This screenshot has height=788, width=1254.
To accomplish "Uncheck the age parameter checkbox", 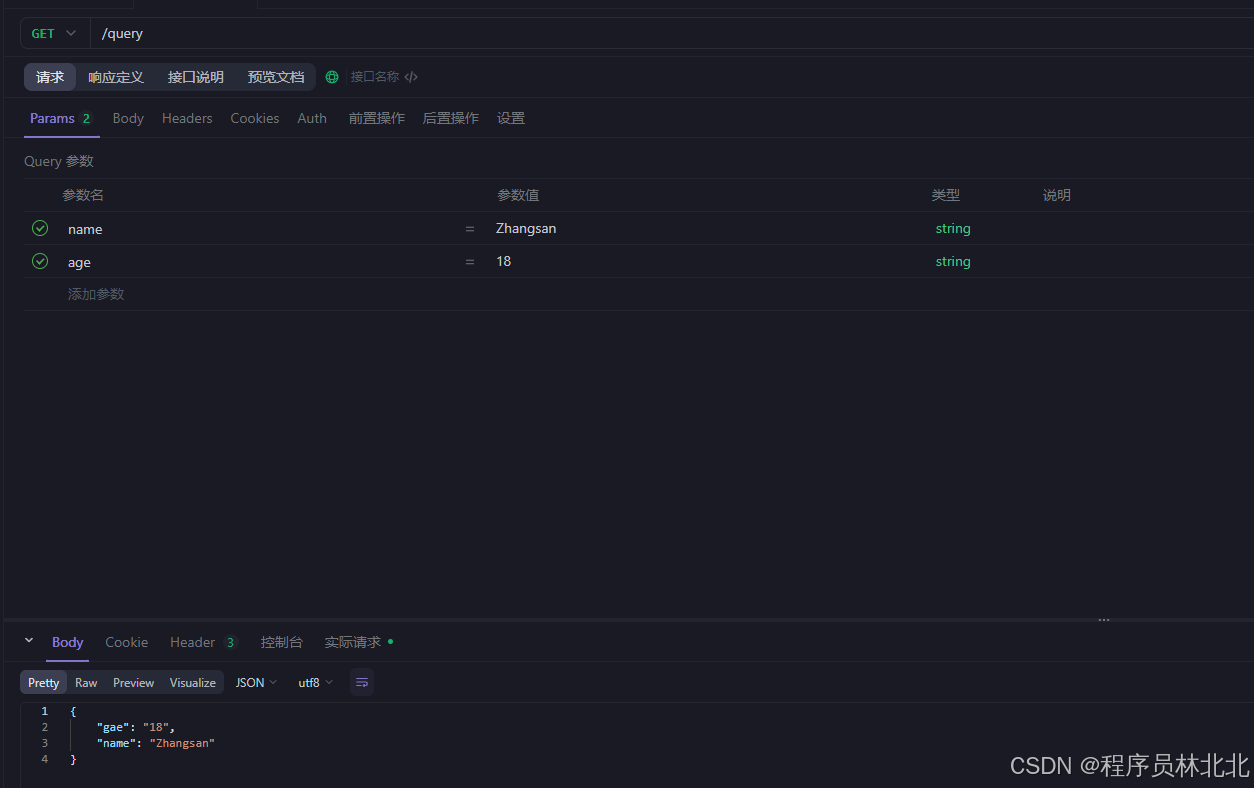I will pyautogui.click(x=40, y=261).
